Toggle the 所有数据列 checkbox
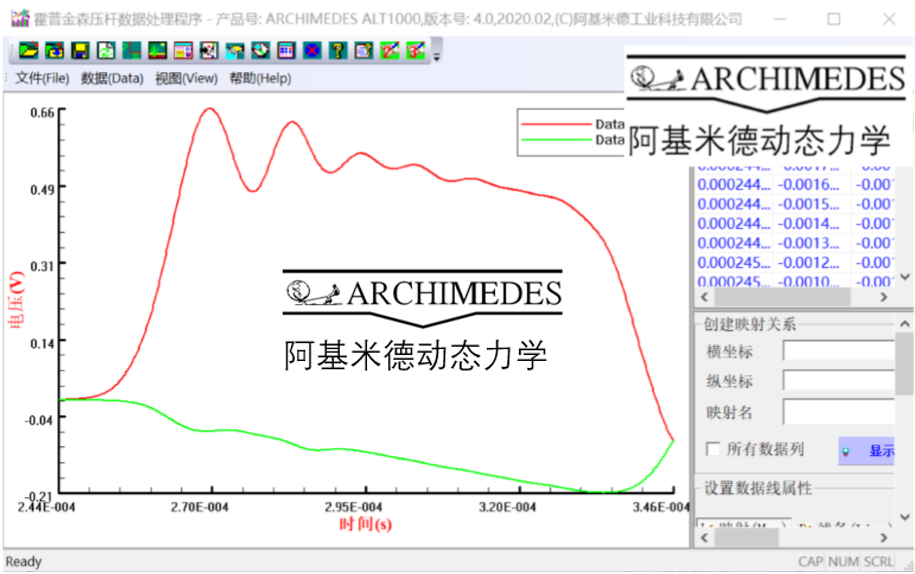The width and height of the screenshot is (915, 574). pos(713,449)
